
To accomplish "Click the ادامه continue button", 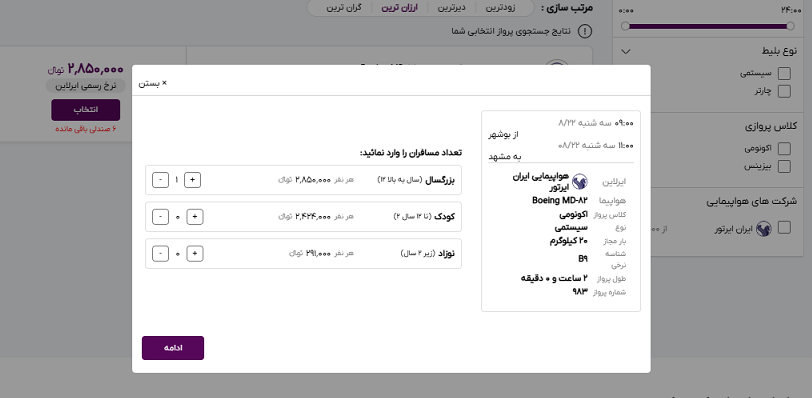I will pyautogui.click(x=173, y=348).
